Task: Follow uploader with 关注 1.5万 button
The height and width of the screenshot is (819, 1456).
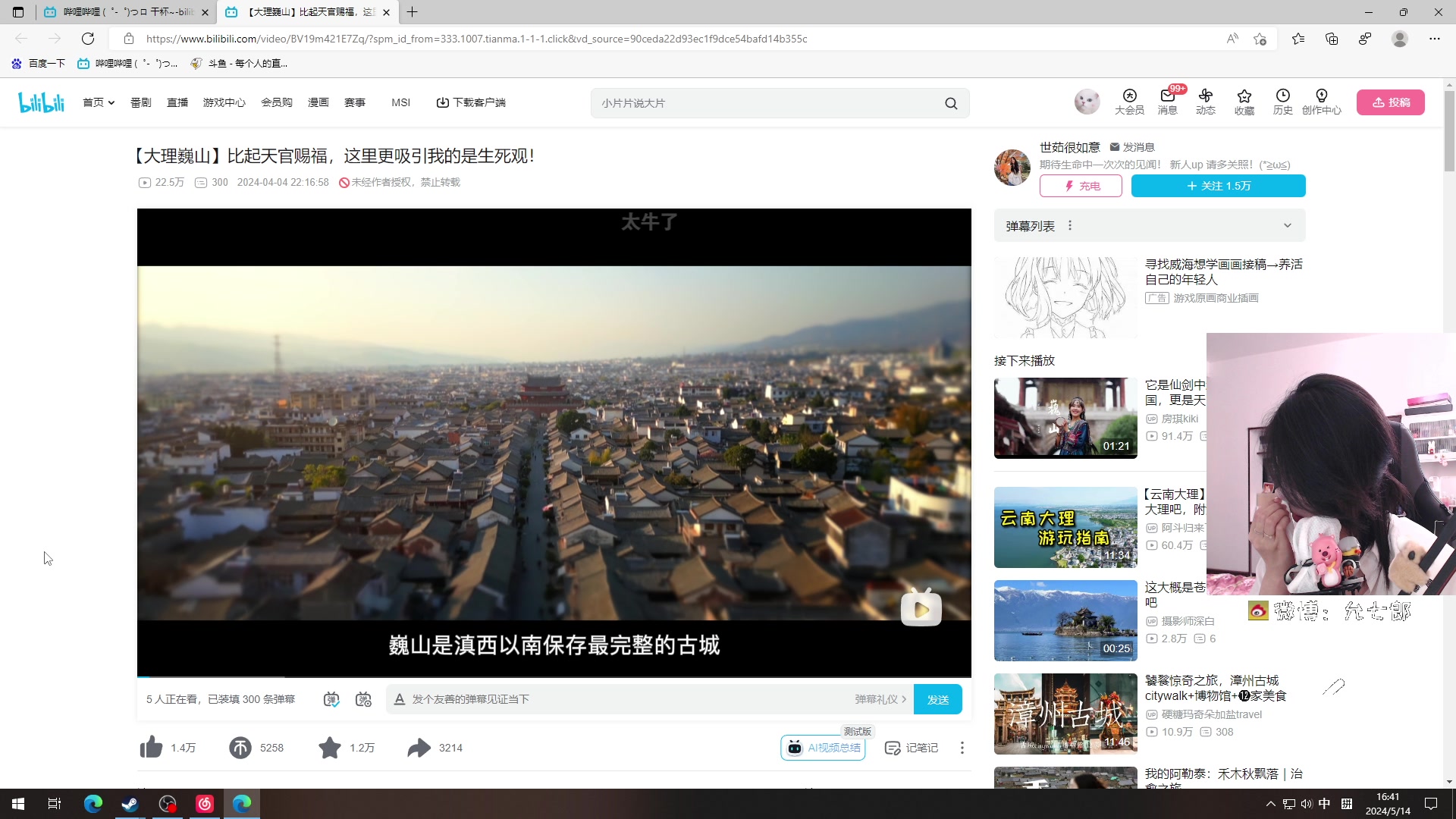Action: click(1219, 186)
